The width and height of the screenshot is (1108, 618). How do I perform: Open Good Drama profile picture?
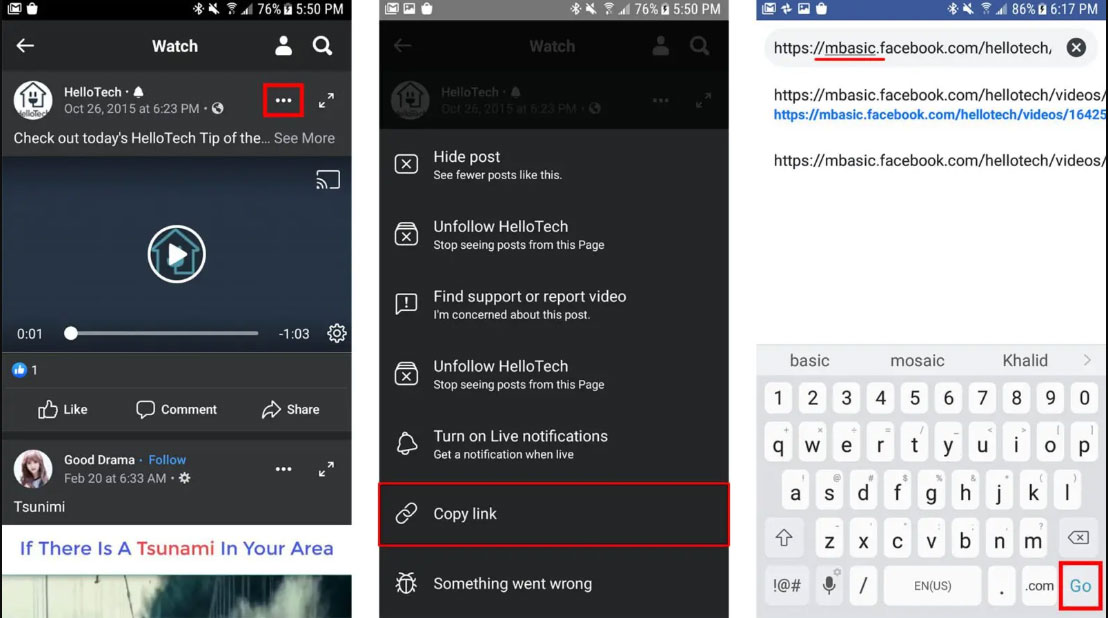[33, 469]
